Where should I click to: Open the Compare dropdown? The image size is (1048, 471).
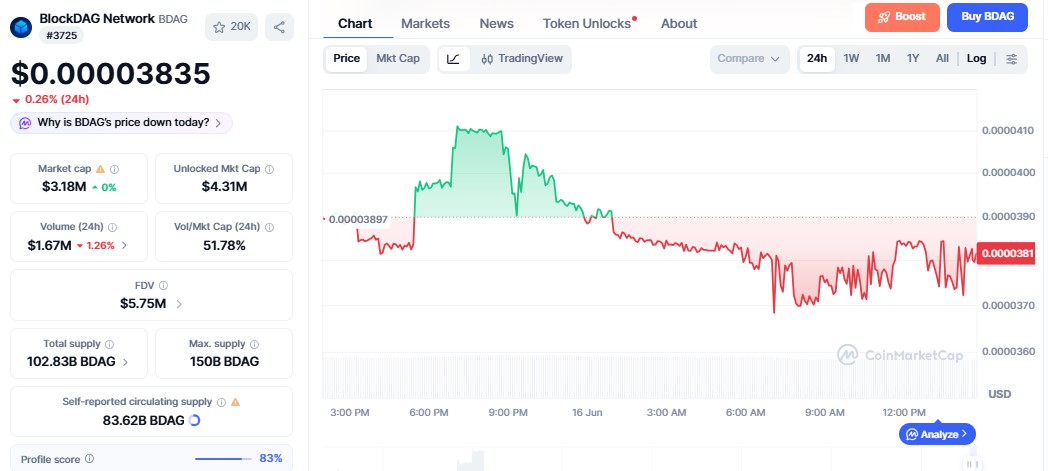point(749,59)
